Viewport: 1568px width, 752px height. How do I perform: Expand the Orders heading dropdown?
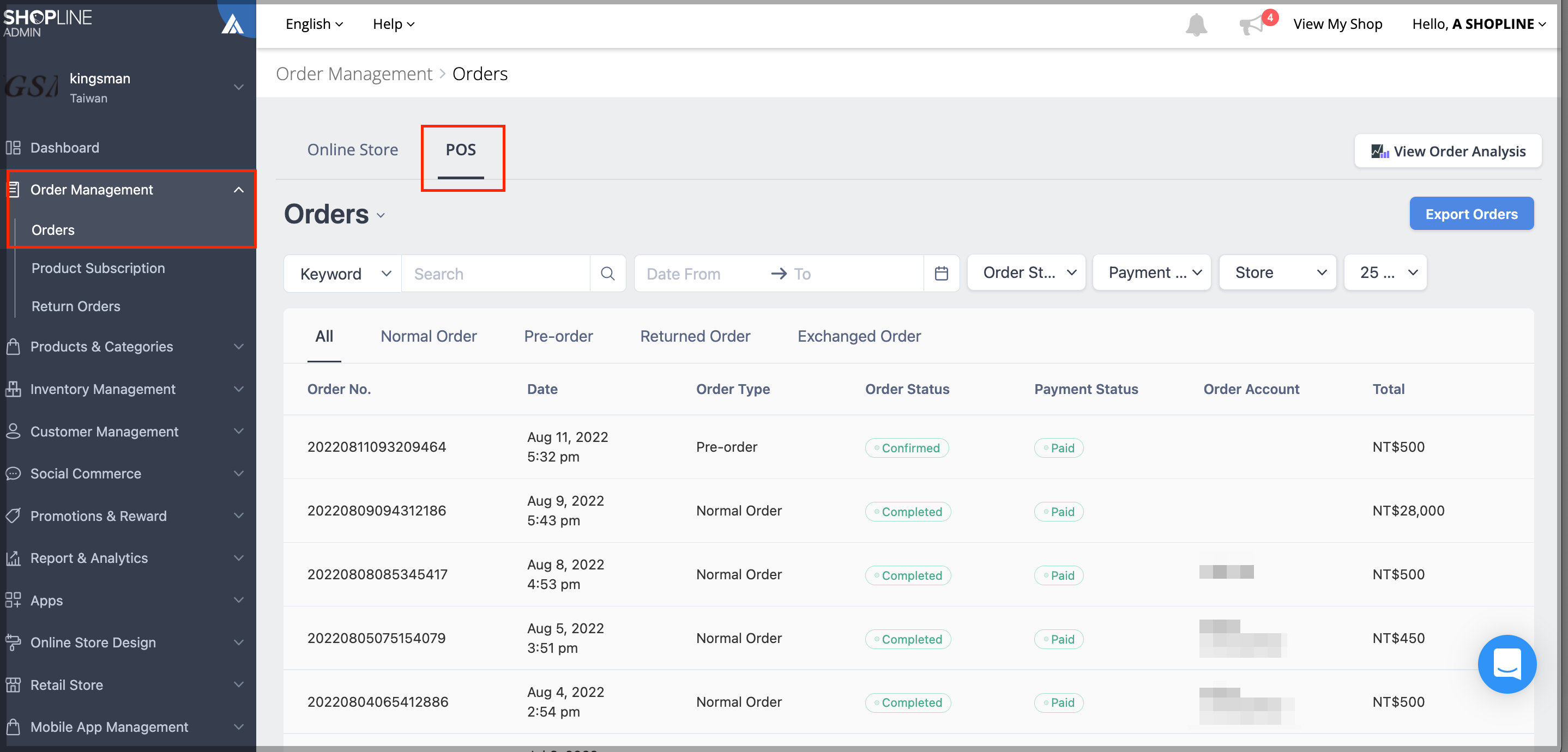381,215
